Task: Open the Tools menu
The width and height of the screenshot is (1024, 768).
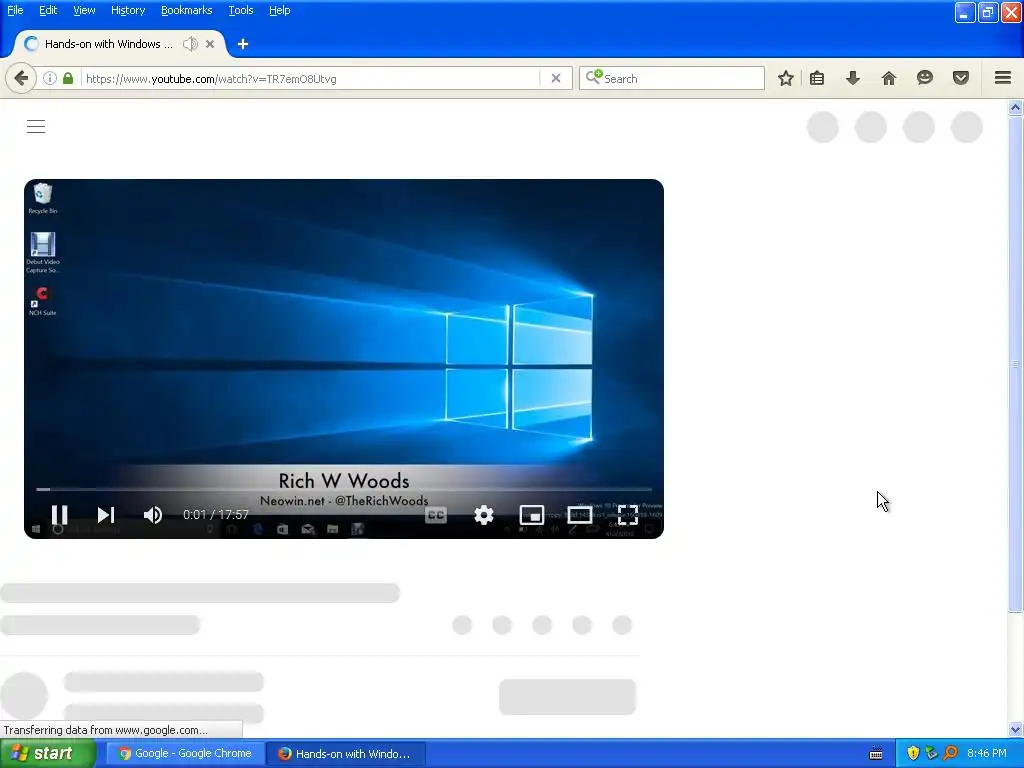Action: point(241,10)
